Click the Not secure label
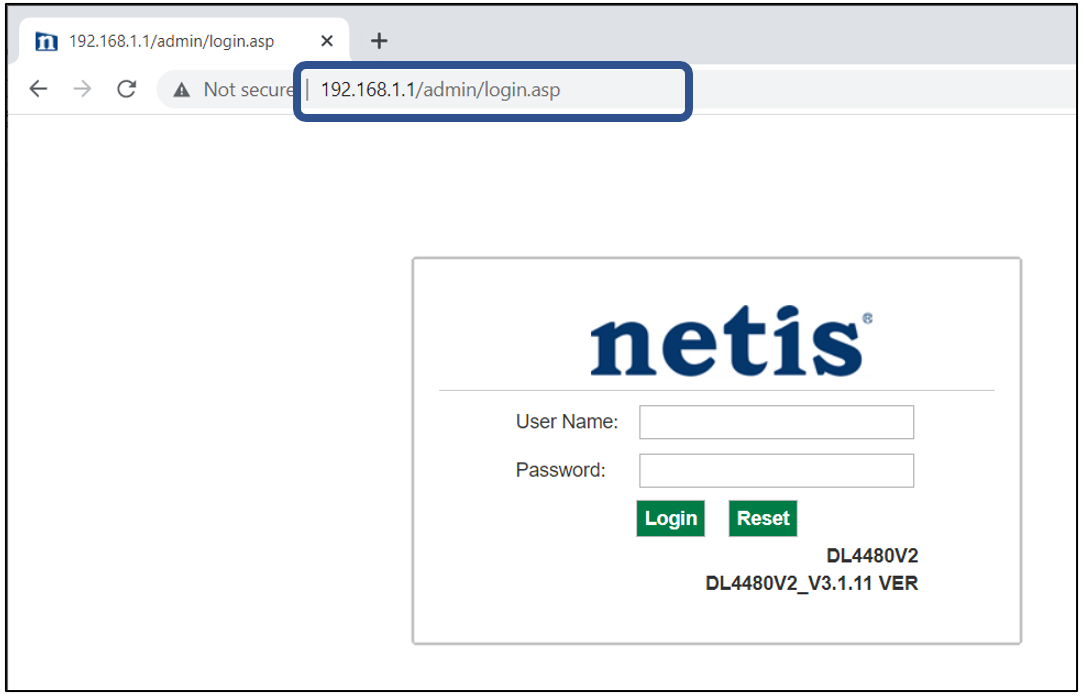 pyautogui.click(x=248, y=90)
